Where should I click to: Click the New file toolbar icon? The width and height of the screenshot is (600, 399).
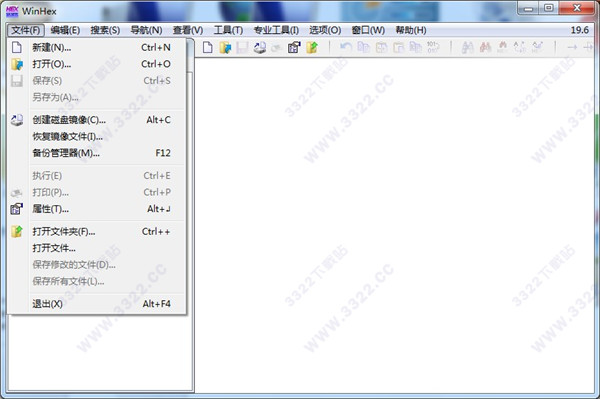tap(207, 47)
